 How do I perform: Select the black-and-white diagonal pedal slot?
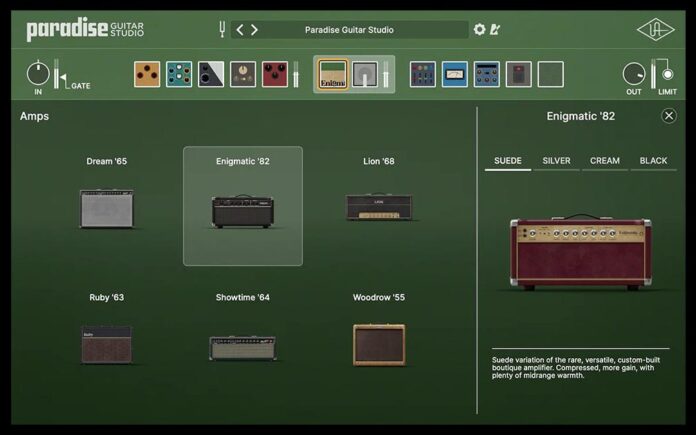pos(211,74)
